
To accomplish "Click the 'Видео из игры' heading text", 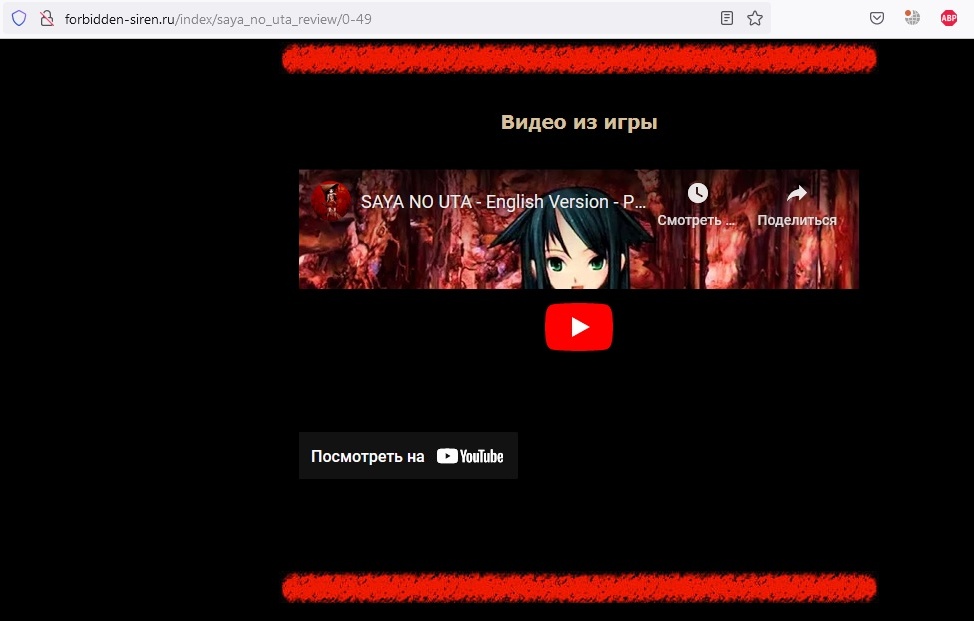I will click(x=579, y=122).
